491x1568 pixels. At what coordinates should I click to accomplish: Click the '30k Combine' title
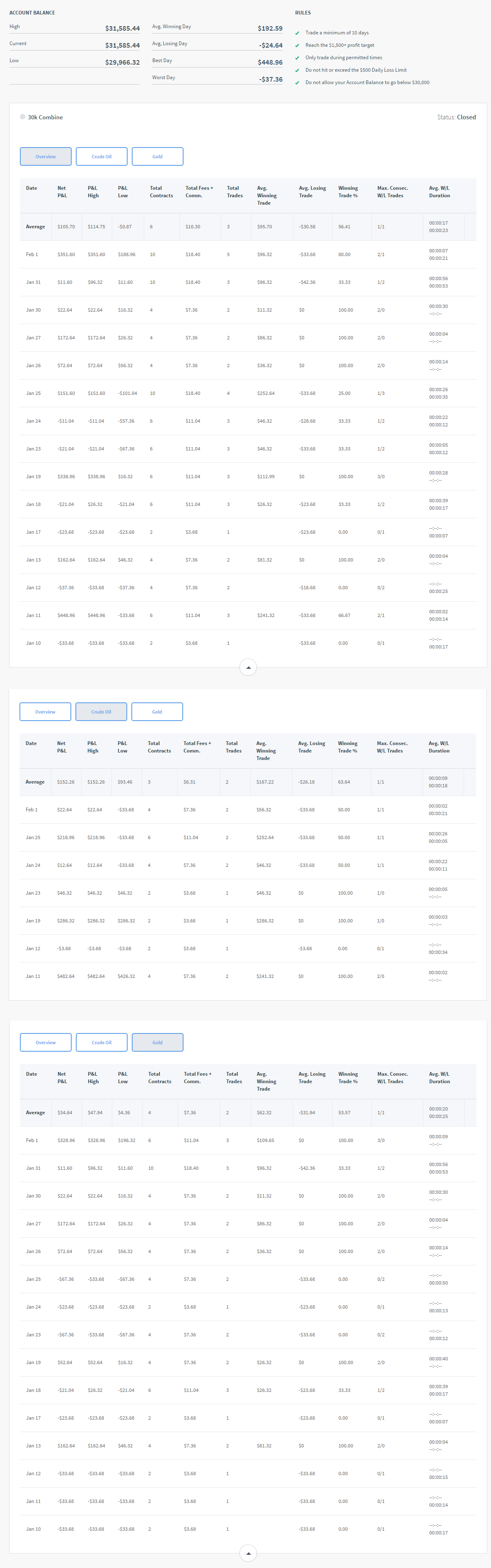click(45, 118)
